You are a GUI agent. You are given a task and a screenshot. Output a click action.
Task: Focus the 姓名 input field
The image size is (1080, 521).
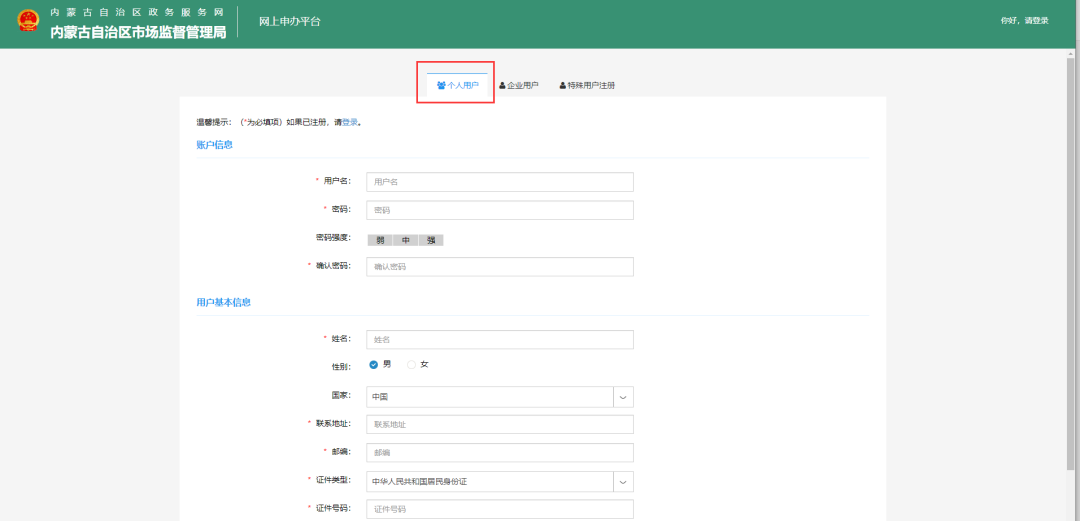pos(499,340)
